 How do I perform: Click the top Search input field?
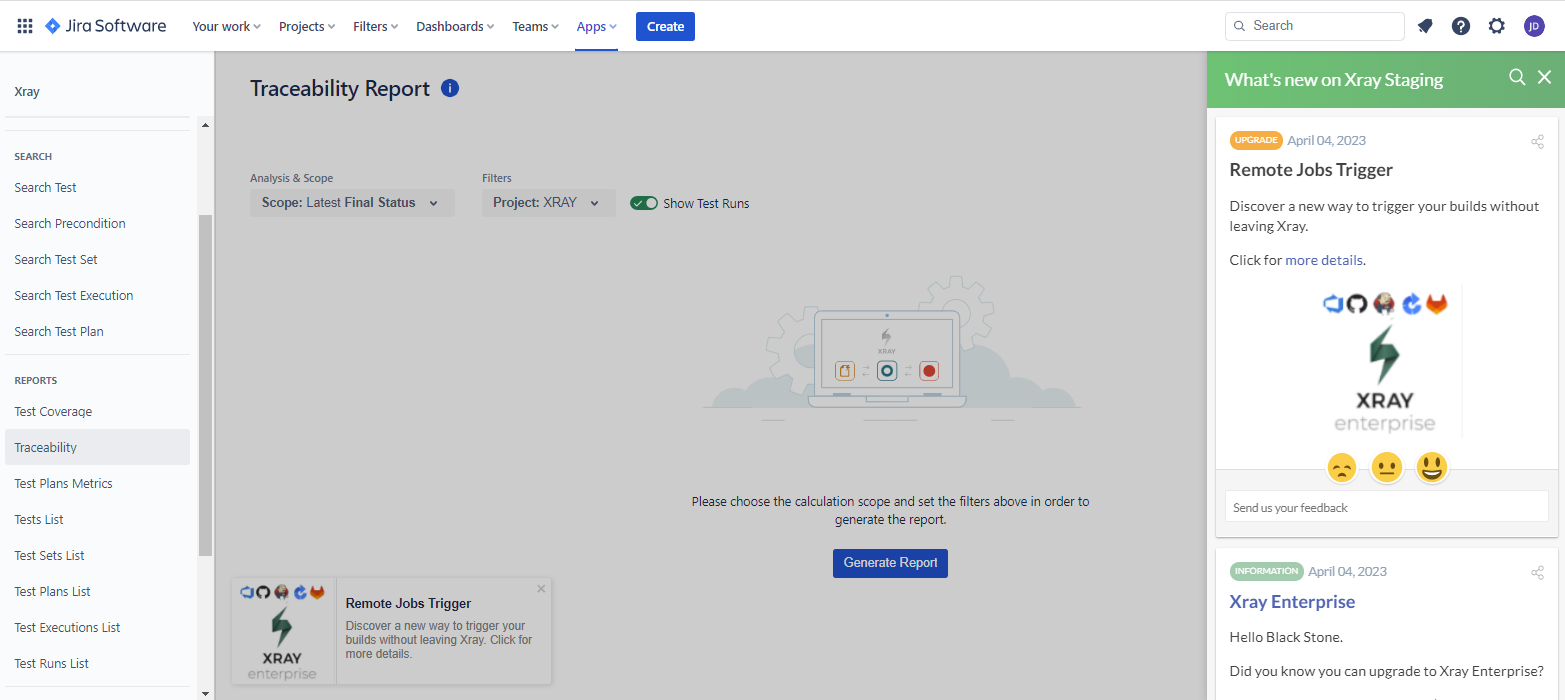pyautogui.click(x=1314, y=26)
